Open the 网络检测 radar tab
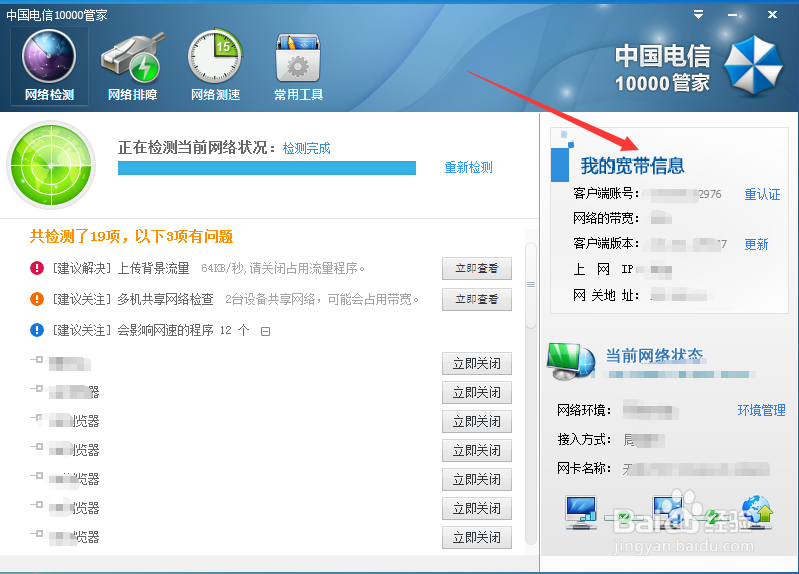The width and height of the screenshot is (799, 574). (49, 66)
